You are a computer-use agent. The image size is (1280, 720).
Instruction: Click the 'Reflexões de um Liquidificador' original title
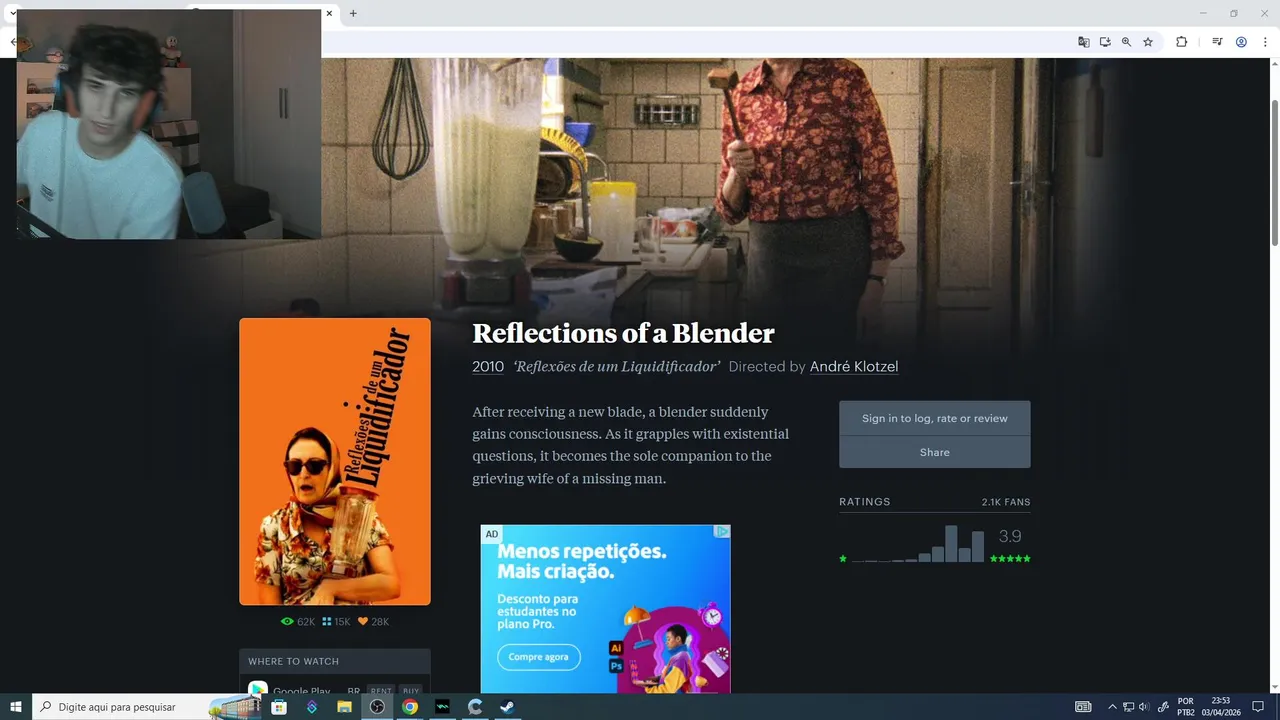pos(617,366)
